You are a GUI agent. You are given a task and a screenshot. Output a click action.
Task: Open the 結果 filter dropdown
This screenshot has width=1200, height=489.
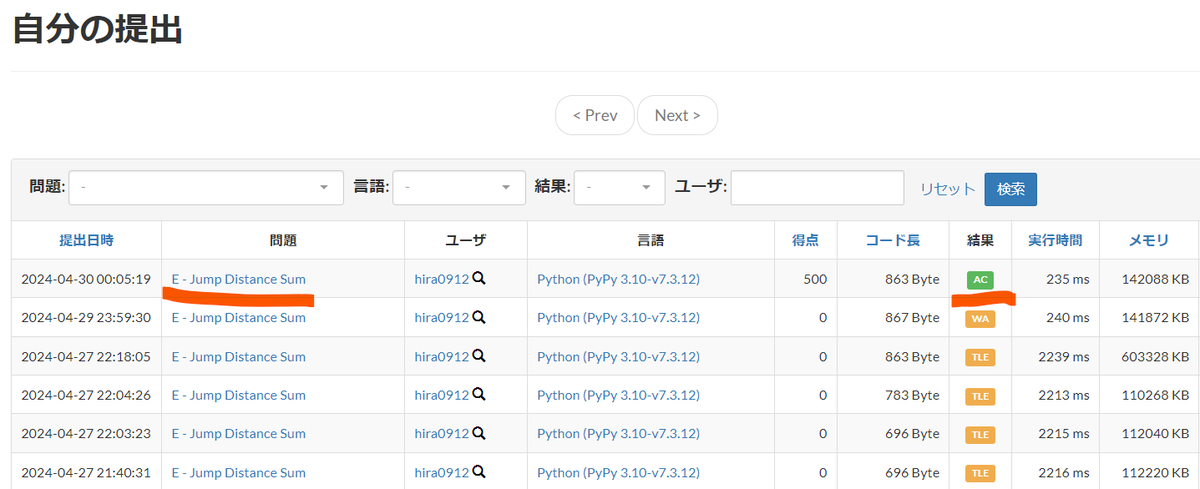tap(620, 187)
